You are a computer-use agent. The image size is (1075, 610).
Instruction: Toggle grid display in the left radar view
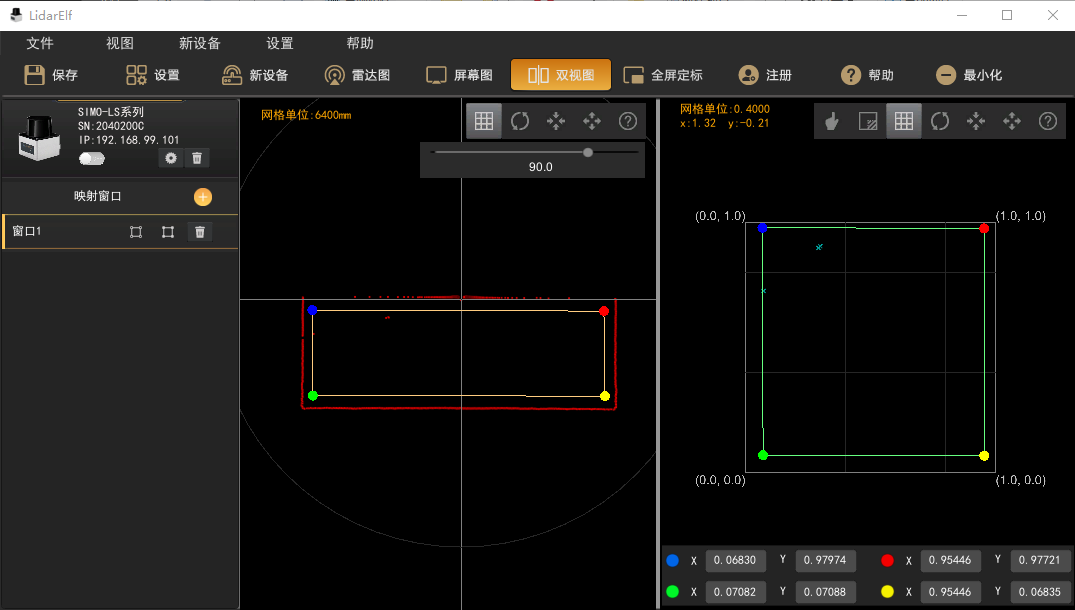click(x=484, y=121)
